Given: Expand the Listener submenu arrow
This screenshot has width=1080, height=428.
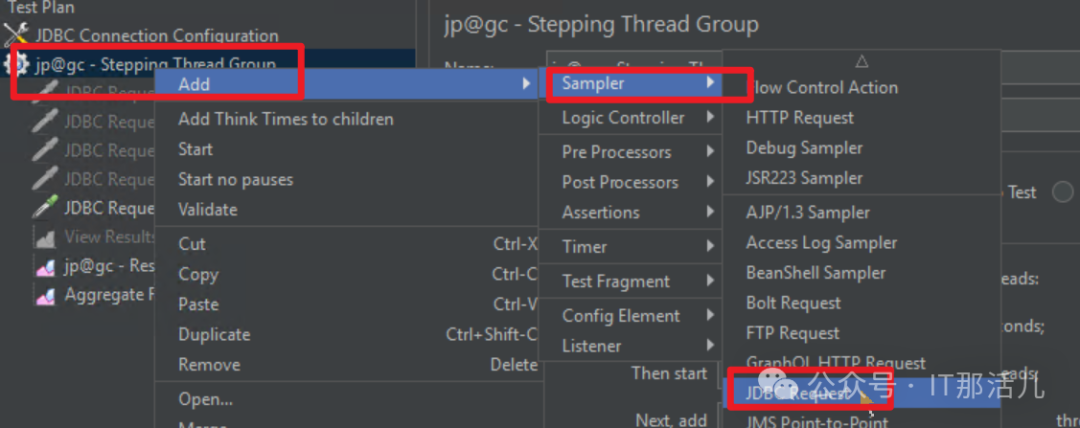Looking at the screenshot, I should pos(710,346).
